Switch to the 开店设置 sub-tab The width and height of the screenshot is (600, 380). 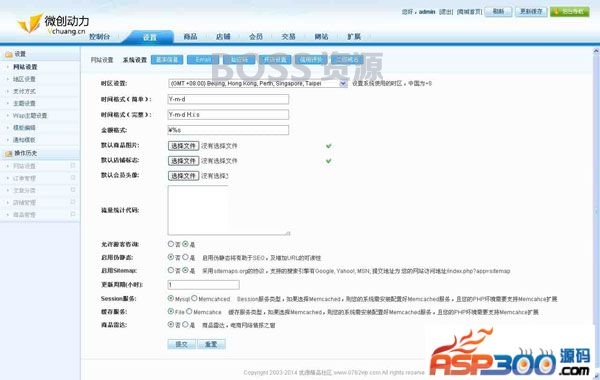click(275, 60)
